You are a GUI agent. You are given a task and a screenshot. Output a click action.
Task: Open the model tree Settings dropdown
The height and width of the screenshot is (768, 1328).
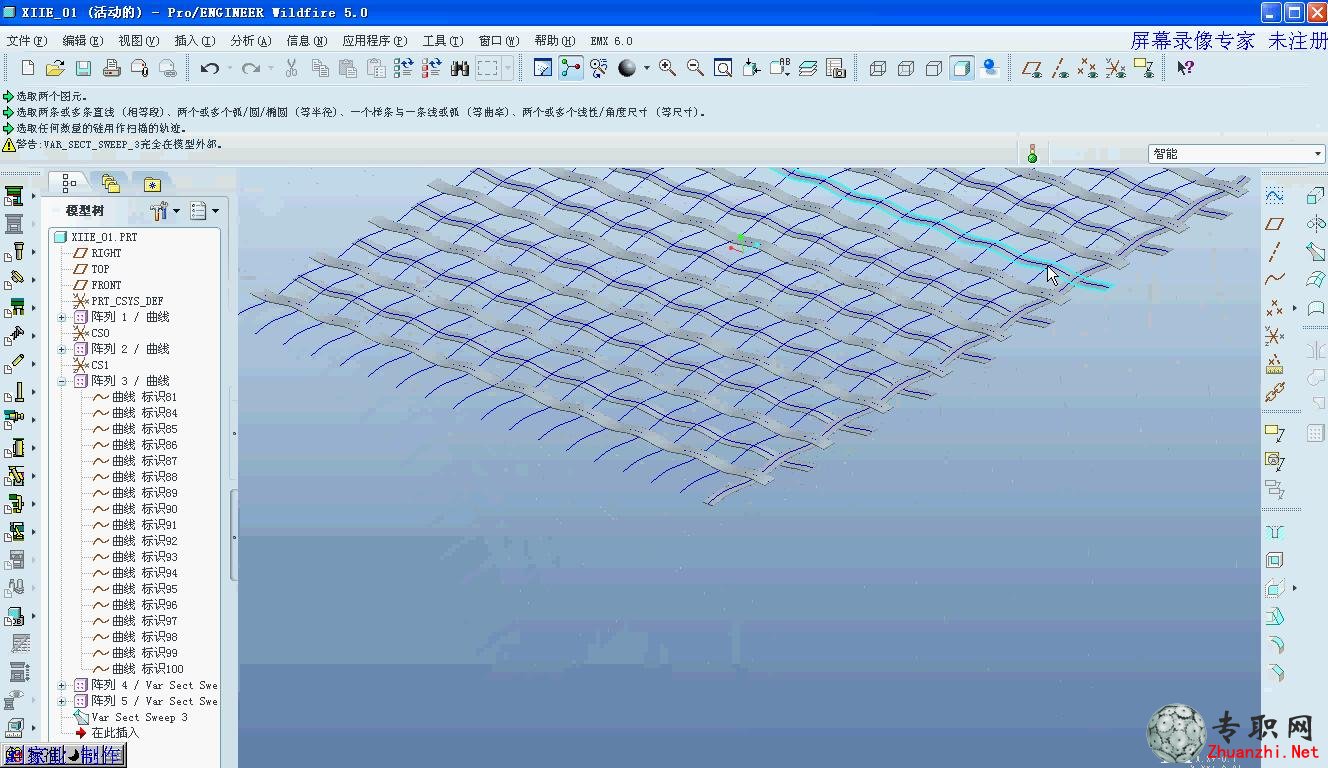[164, 211]
